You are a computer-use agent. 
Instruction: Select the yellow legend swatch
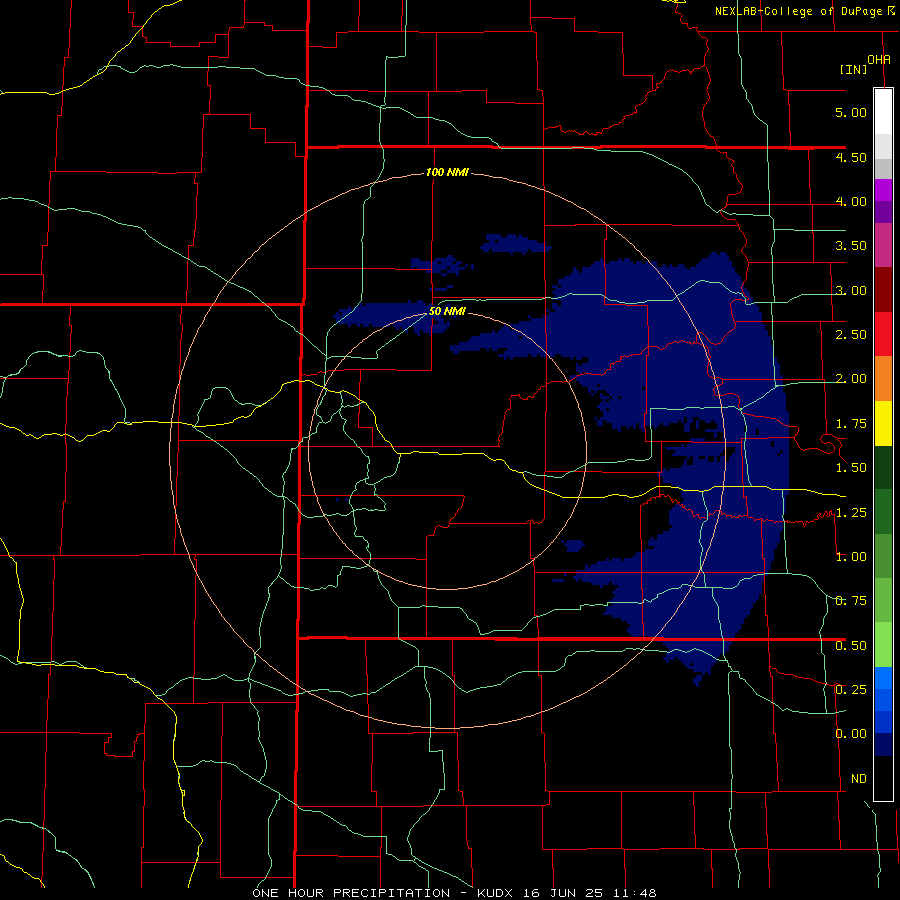(883, 424)
